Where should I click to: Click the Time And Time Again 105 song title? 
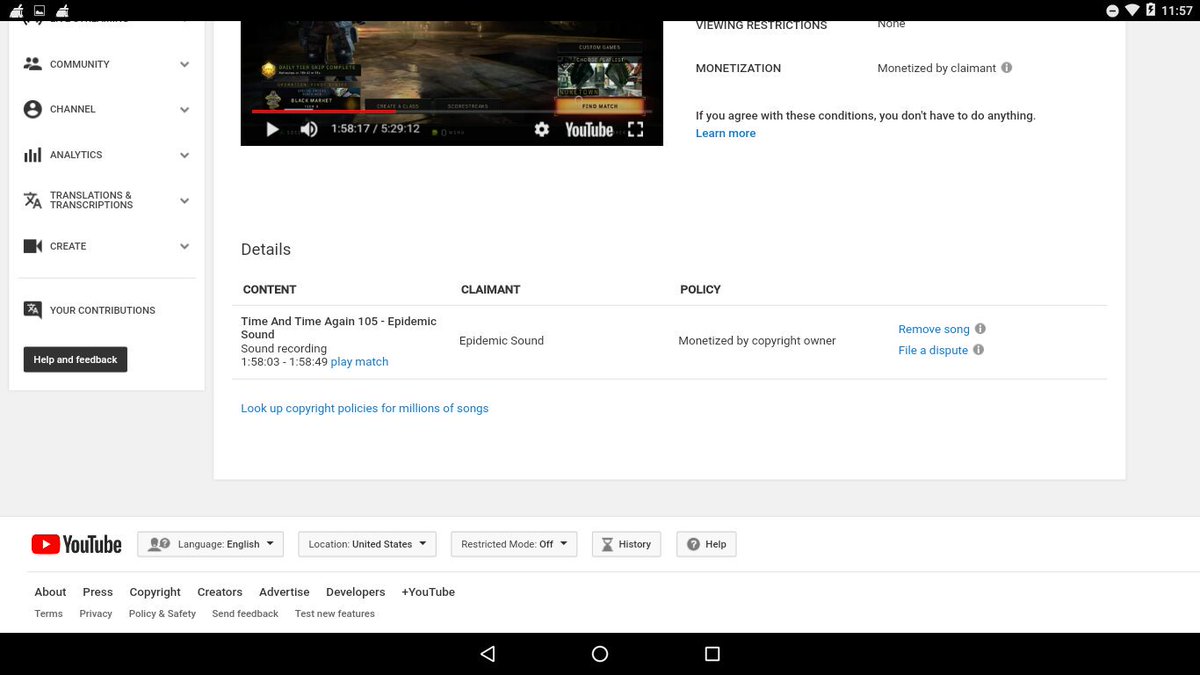[339, 328]
